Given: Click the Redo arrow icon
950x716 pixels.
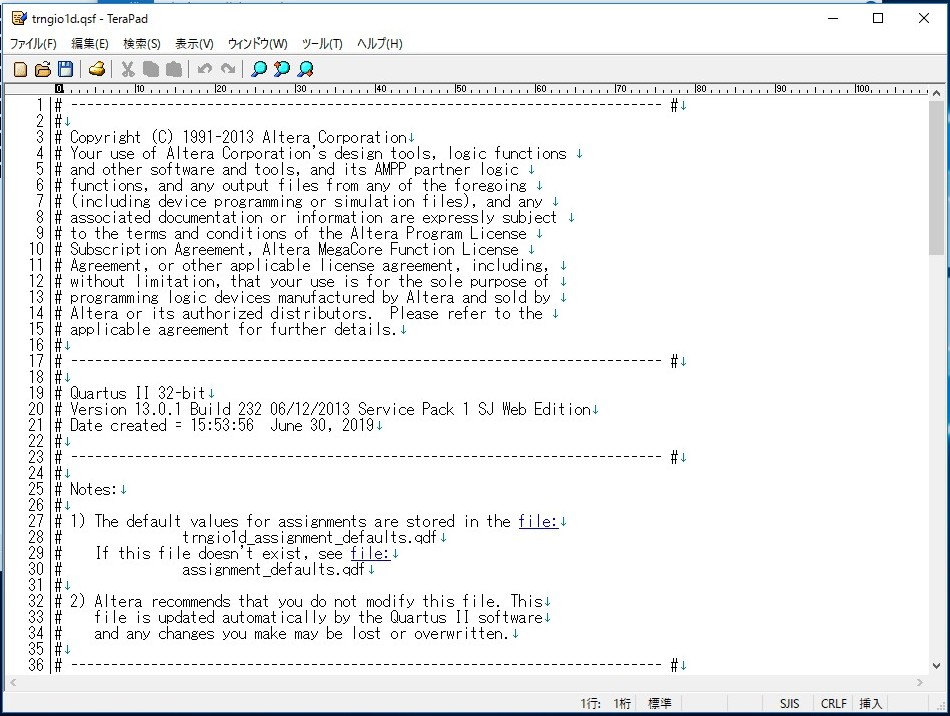Looking at the screenshot, I should click(228, 69).
